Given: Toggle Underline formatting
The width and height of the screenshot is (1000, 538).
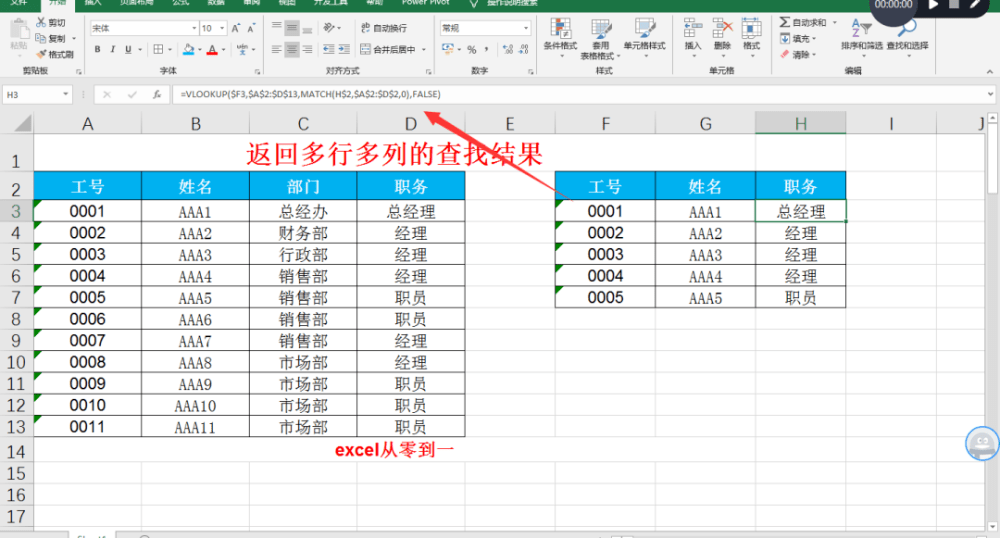Looking at the screenshot, I should 128,49.
